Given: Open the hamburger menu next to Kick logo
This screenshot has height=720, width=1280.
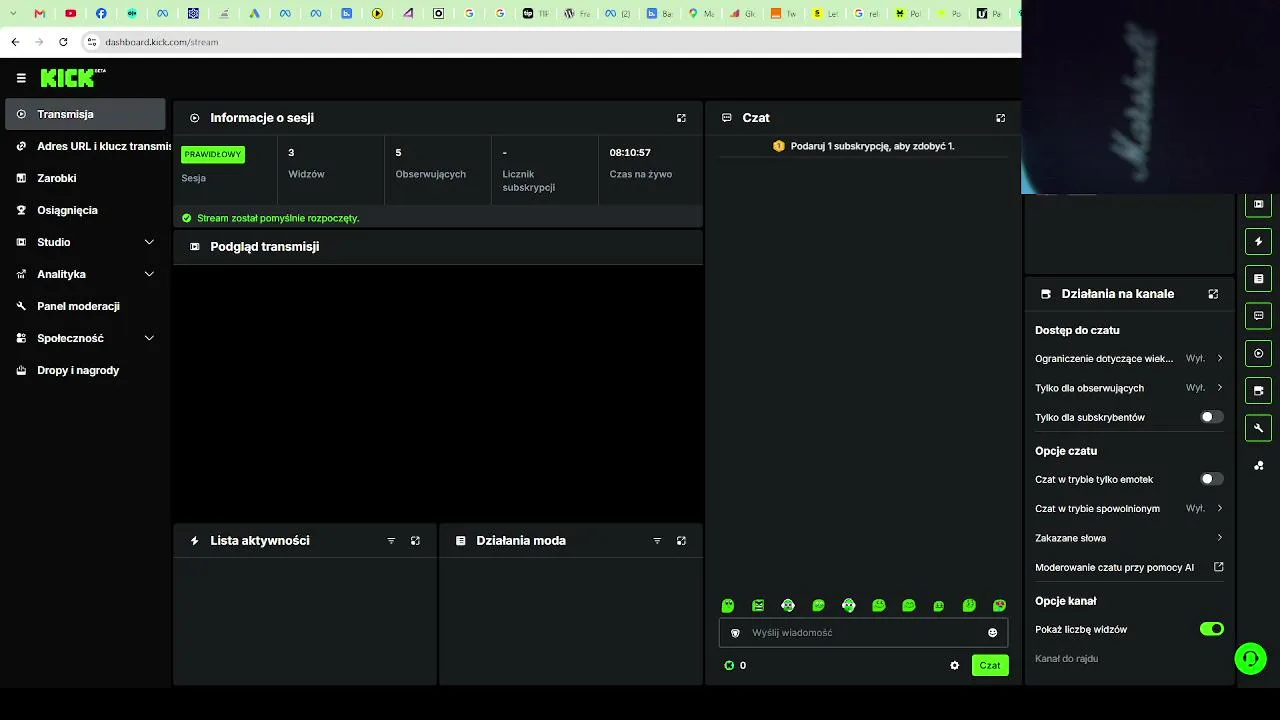Looking at the screenshot, I should 21,78.
